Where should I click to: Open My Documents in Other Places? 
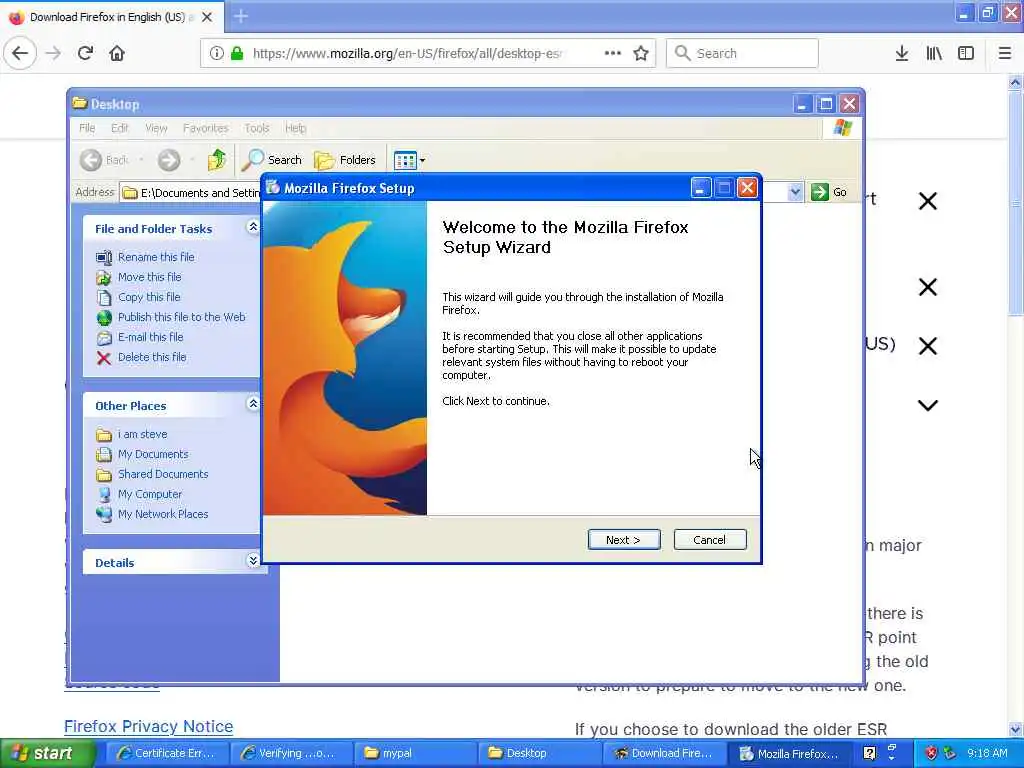click(x=153, y=454)
